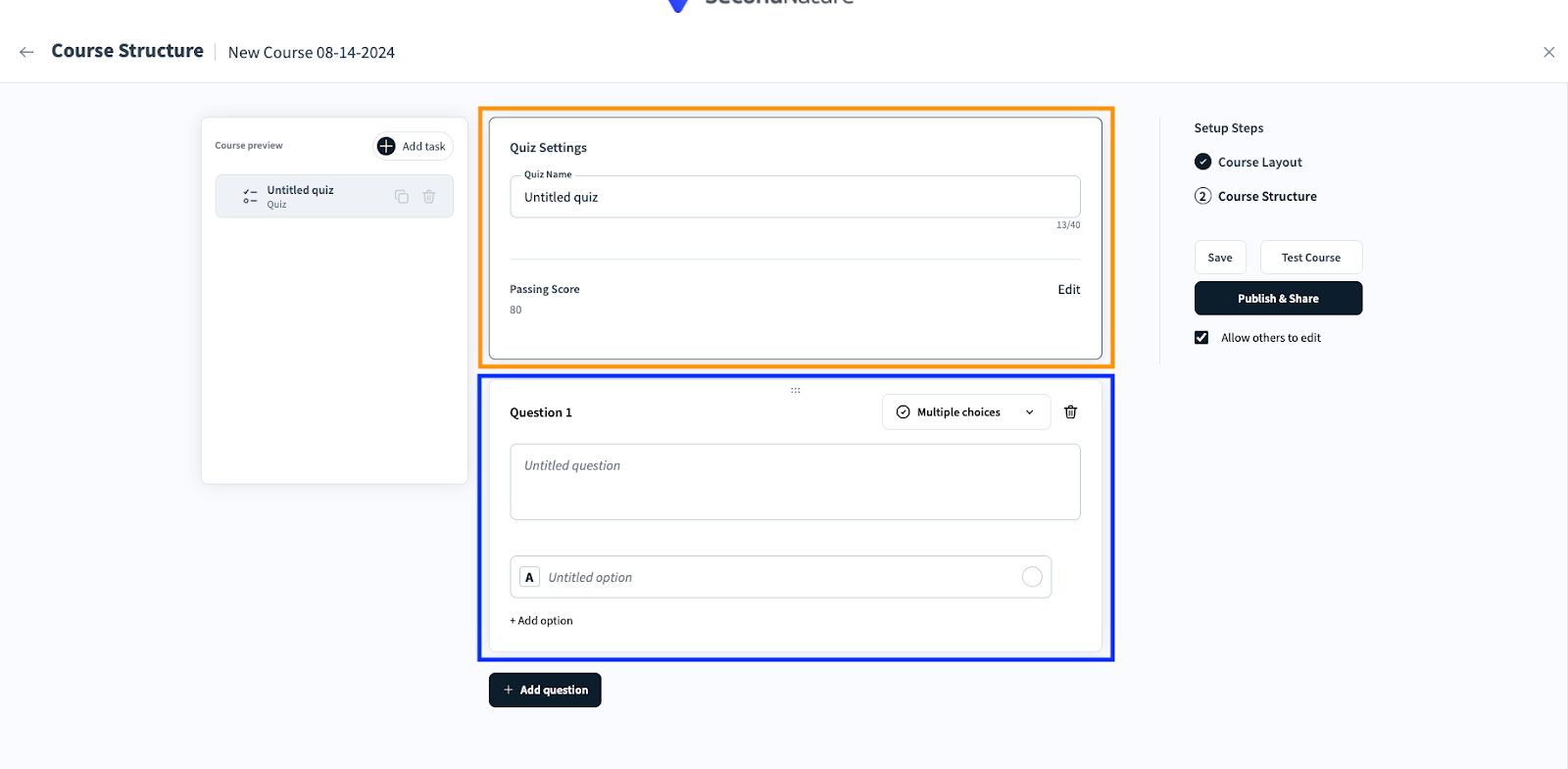Open the Multiple choices question type dropdown
Viewport: 1568px width, 769px height.
(x=965, y=412)
